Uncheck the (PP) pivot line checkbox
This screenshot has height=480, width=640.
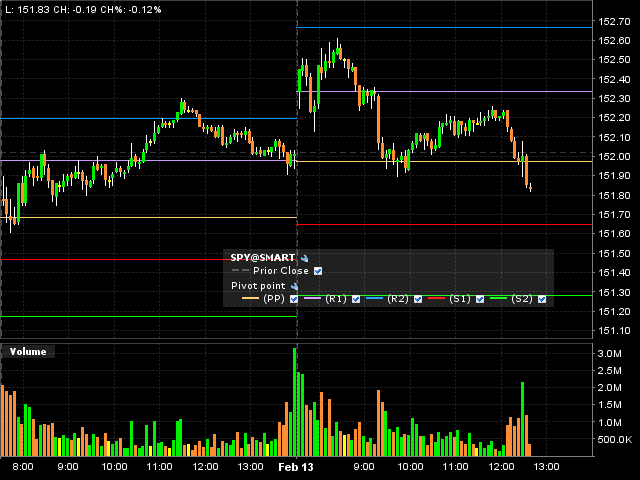pyautogui.click(x=294, y=299)
